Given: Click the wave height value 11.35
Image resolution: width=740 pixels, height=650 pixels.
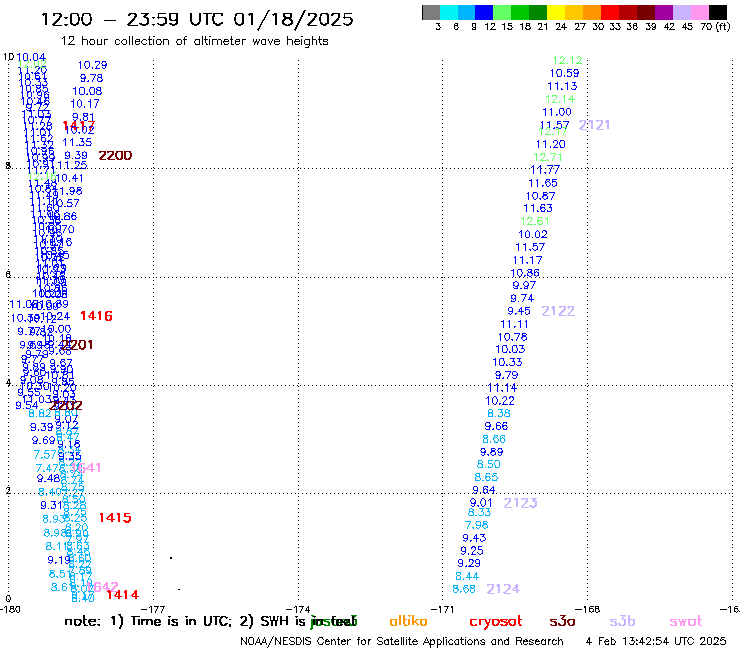Looking at the screenshot, I should [x=77, y=143].
